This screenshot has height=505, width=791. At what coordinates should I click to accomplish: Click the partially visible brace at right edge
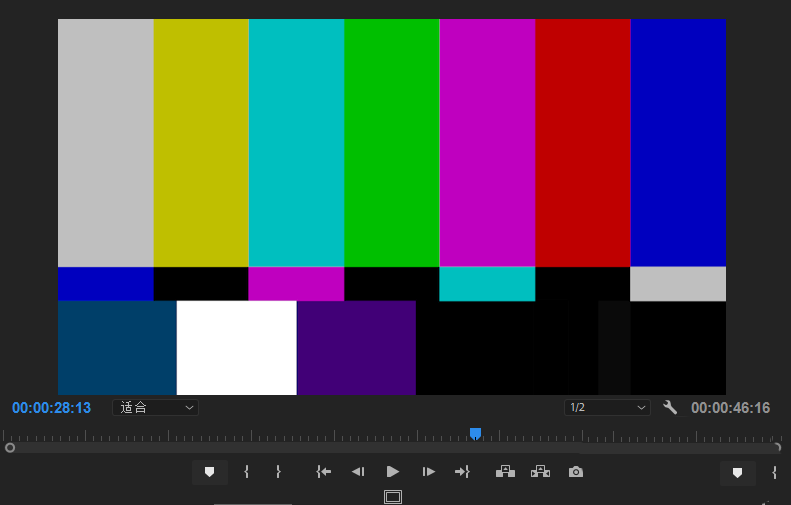[x=774, y=473]
